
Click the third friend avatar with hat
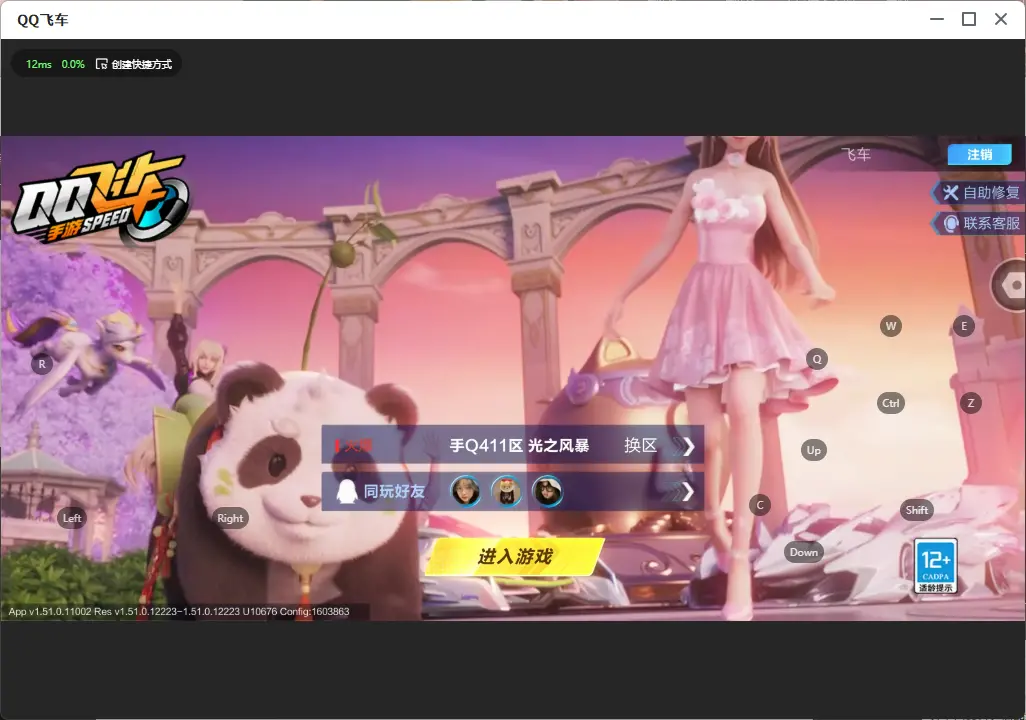[x=547, y=491]
